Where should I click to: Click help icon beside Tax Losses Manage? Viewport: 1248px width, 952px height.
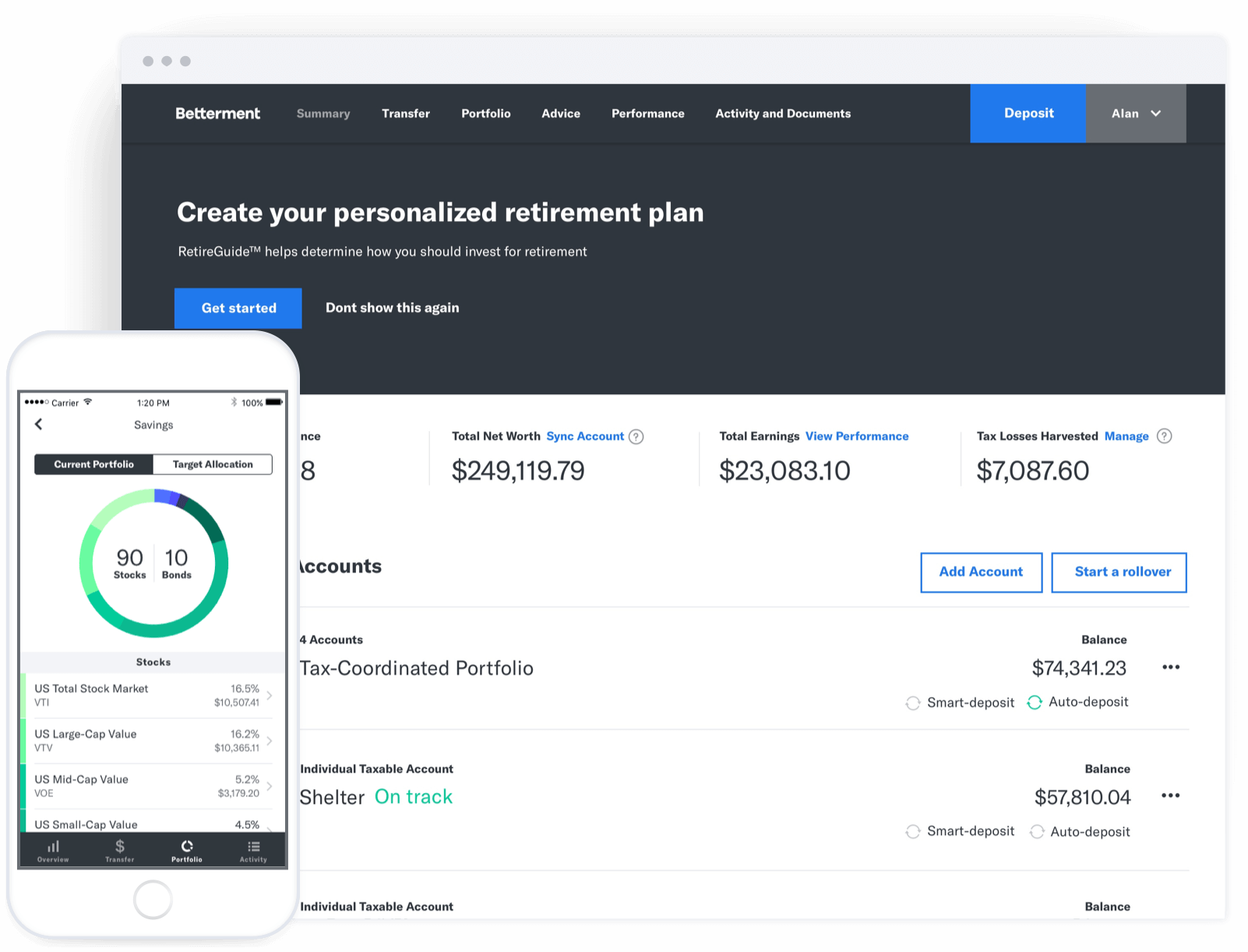pyautogui.click(x=1164, y=436)
